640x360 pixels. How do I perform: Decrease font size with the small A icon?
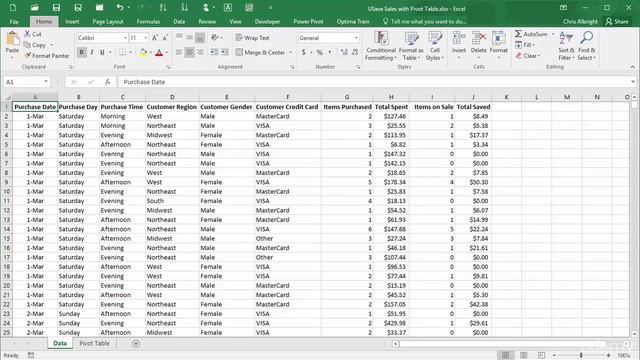click(x=165, y=38)
